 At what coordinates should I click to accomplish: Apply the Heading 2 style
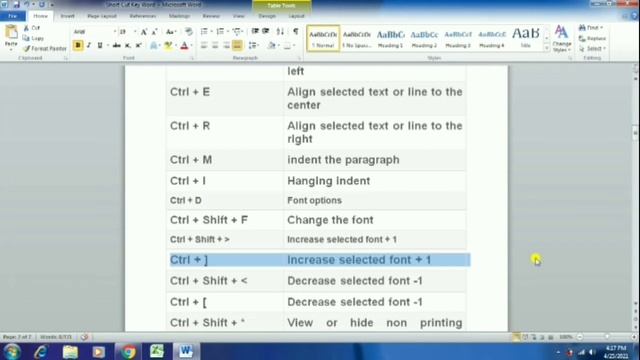click(424, 38)
